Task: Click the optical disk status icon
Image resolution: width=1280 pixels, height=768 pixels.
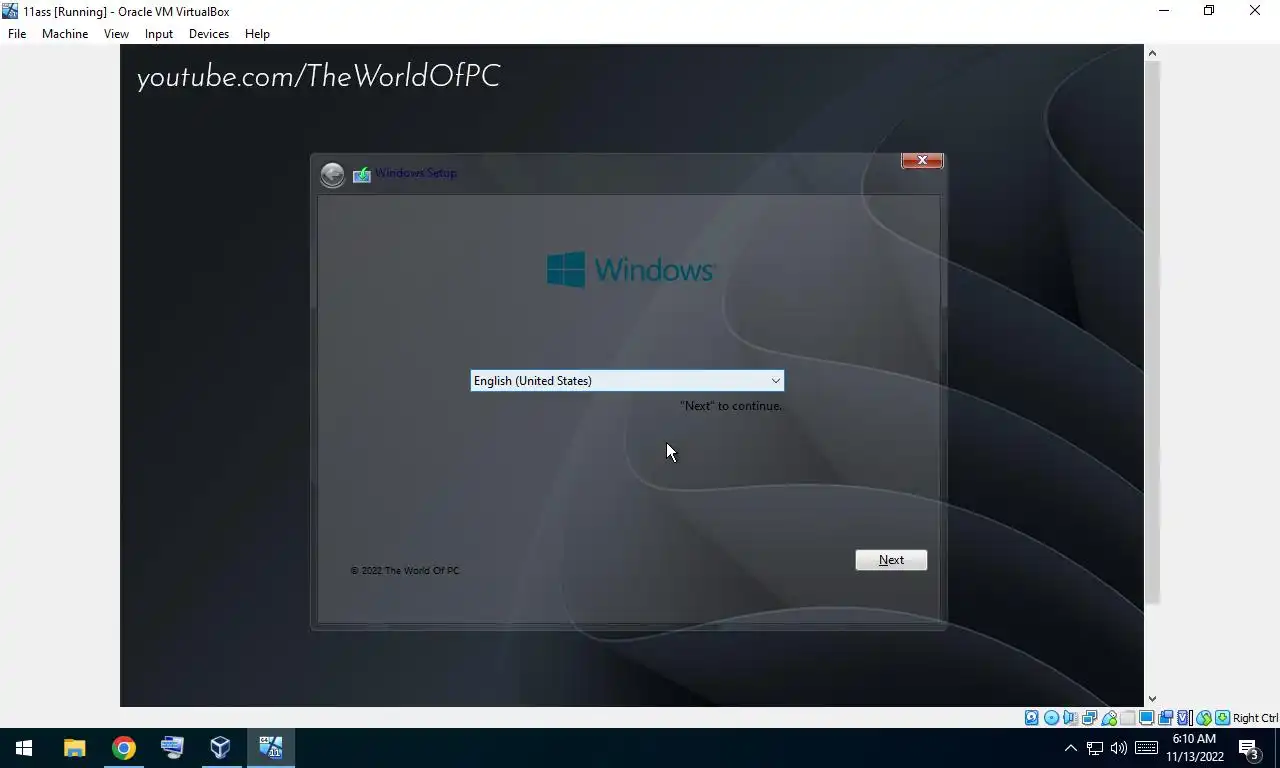Action: 1051,718
